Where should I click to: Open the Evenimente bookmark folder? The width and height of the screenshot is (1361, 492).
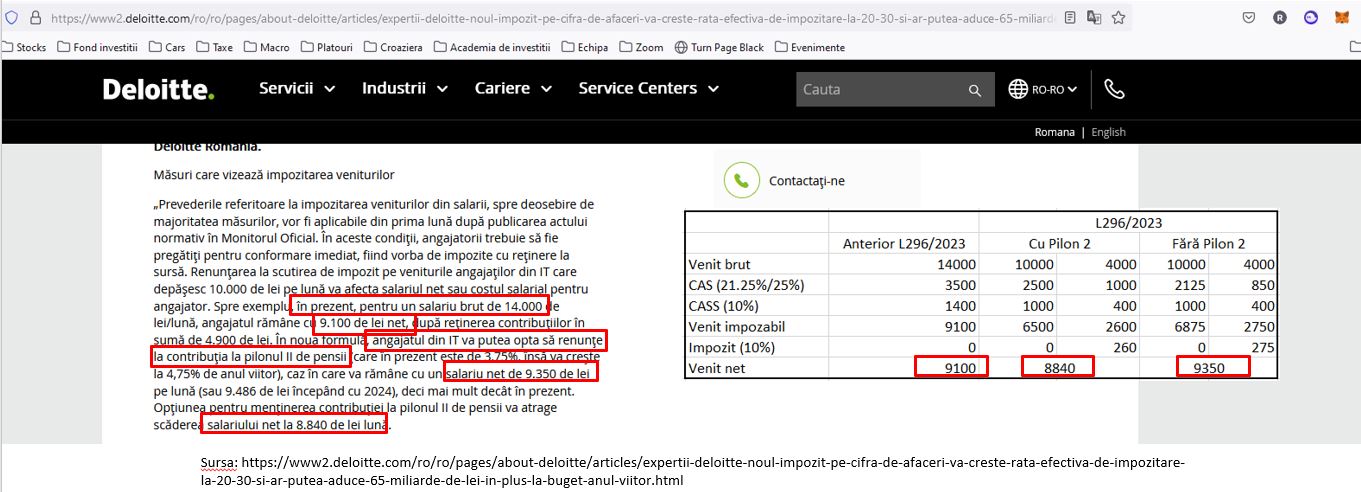click(809, 47)
